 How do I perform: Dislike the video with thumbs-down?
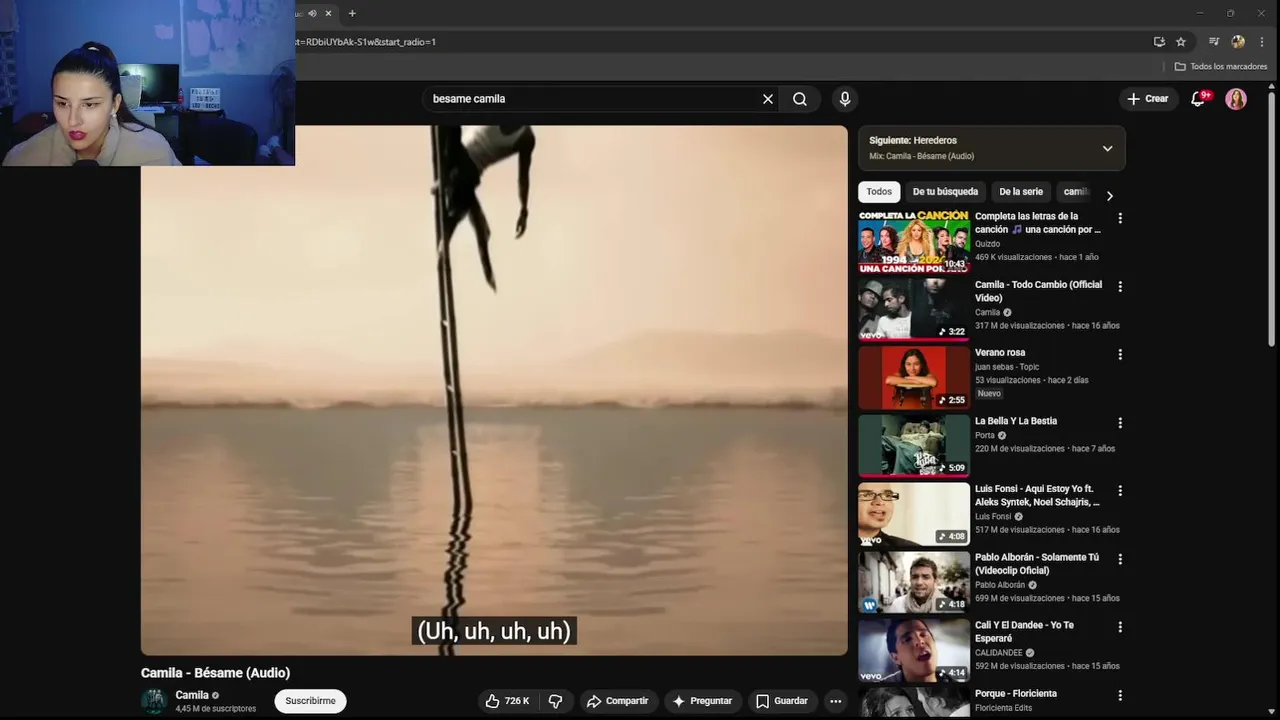click(x=556, y=701)
